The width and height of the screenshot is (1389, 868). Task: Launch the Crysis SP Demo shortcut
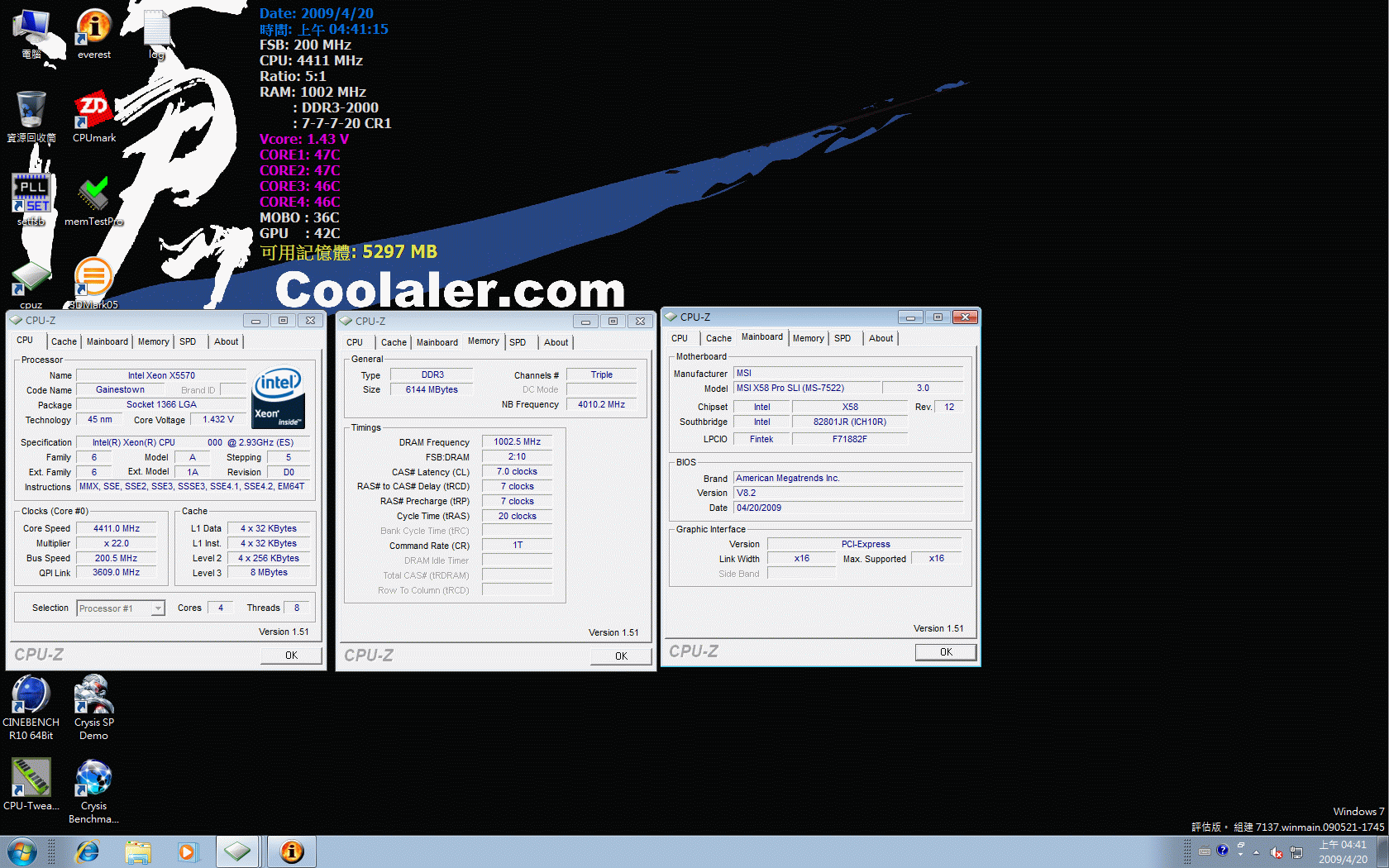click(94, 708)
